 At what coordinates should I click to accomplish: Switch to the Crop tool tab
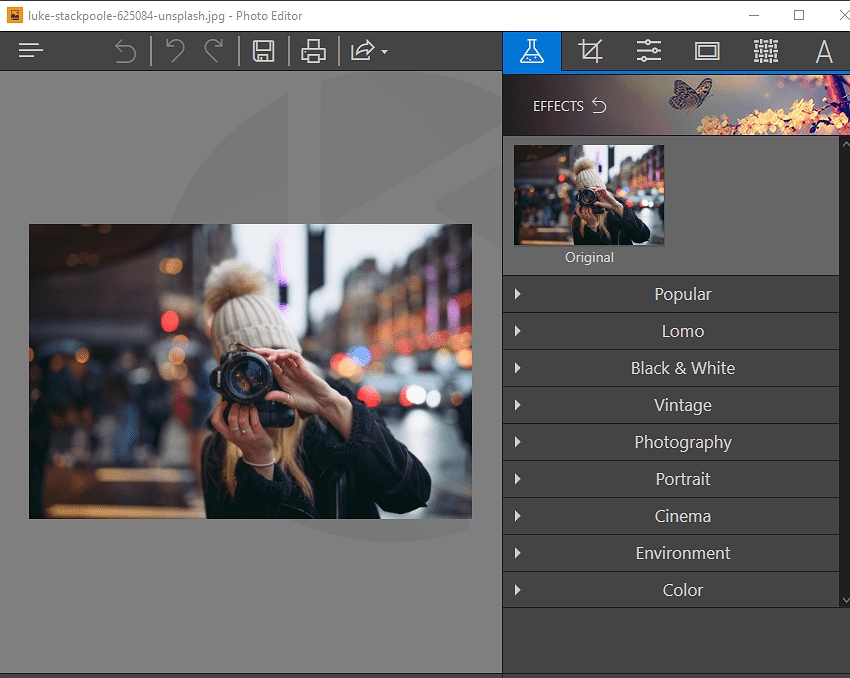pyautogui.click(x=590, y=51)
